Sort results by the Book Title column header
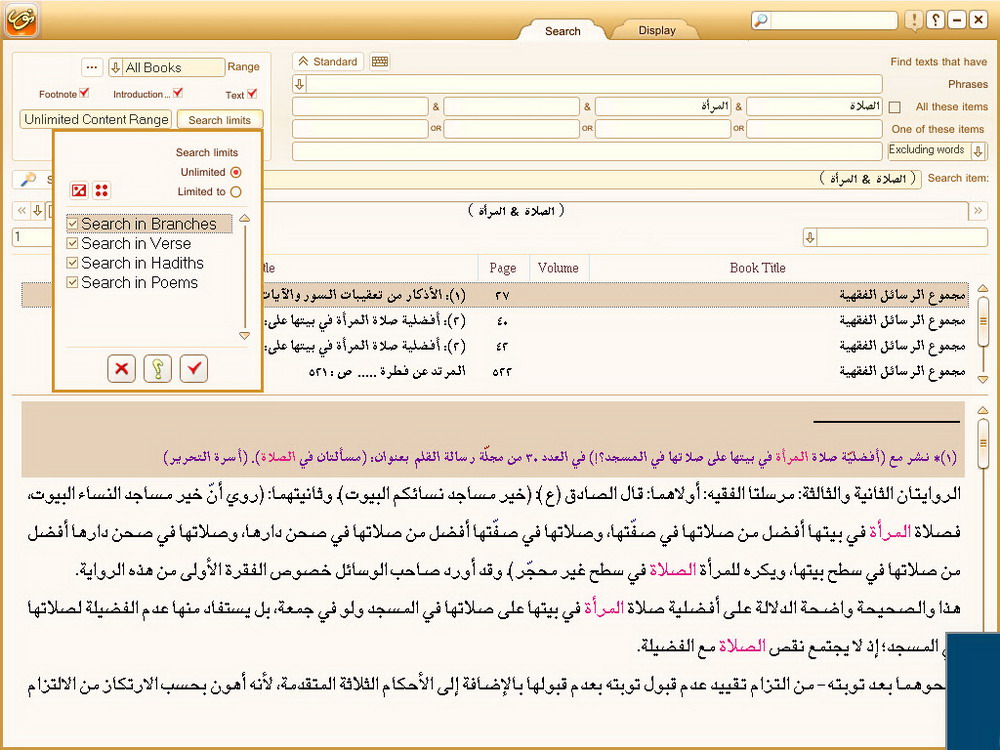The width and height of the screenshot is (1000, 750). [x=758, y=268]
